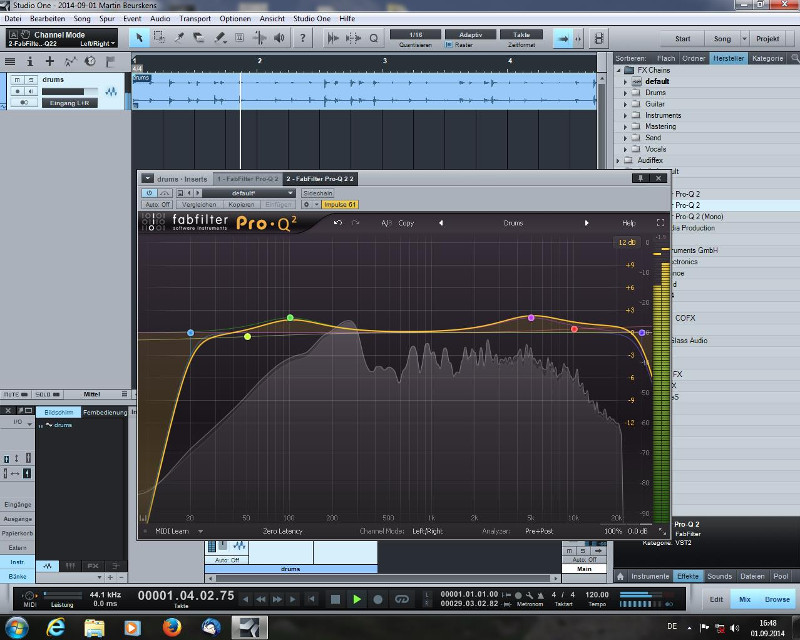Go to next Pro-Q preset arrow
The width and height of the screenshot is (800, 640).
pyautogui.click(x=586, y=223)
